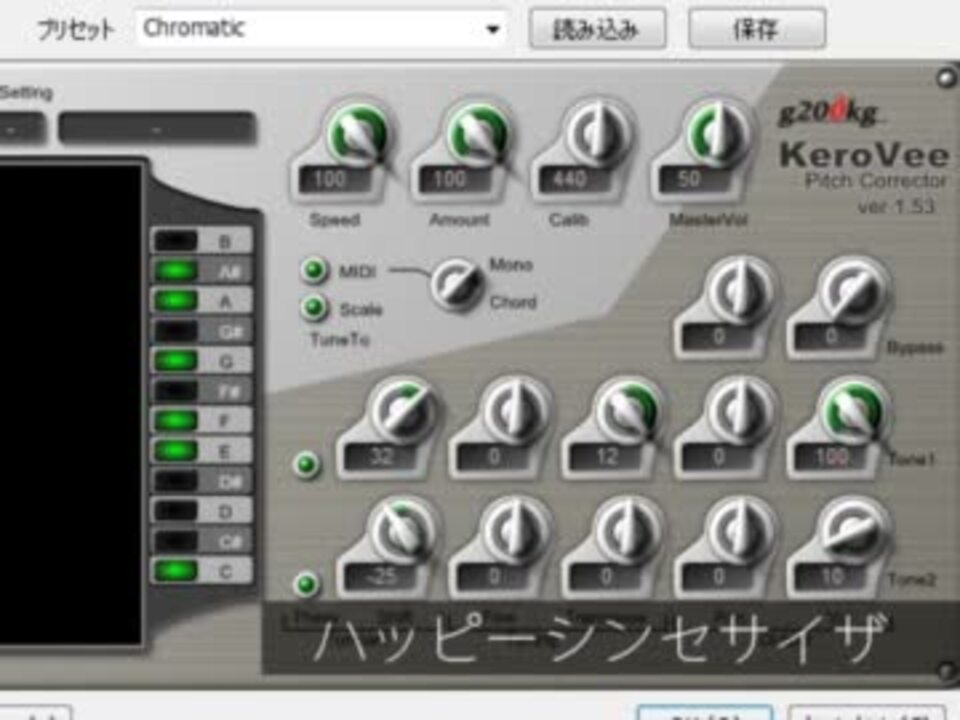Toggle the Tone2 row enable LED
The height and width of the screenshot is (720, 960).
(306, 584)
